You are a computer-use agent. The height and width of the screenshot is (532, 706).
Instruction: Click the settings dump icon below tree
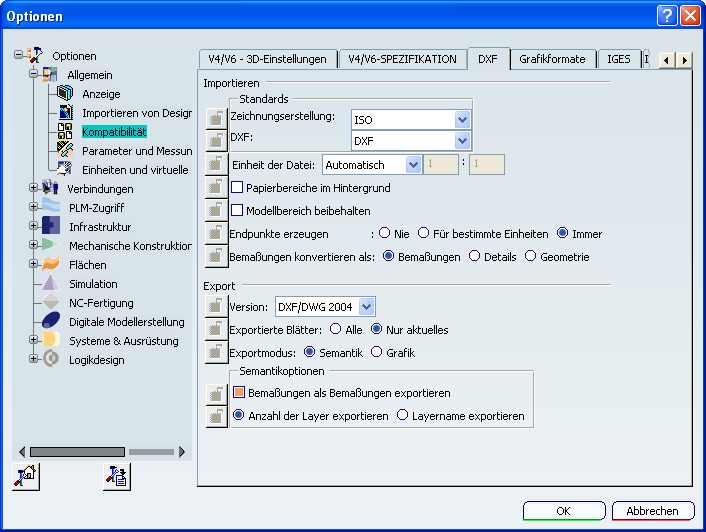(116, 477)
